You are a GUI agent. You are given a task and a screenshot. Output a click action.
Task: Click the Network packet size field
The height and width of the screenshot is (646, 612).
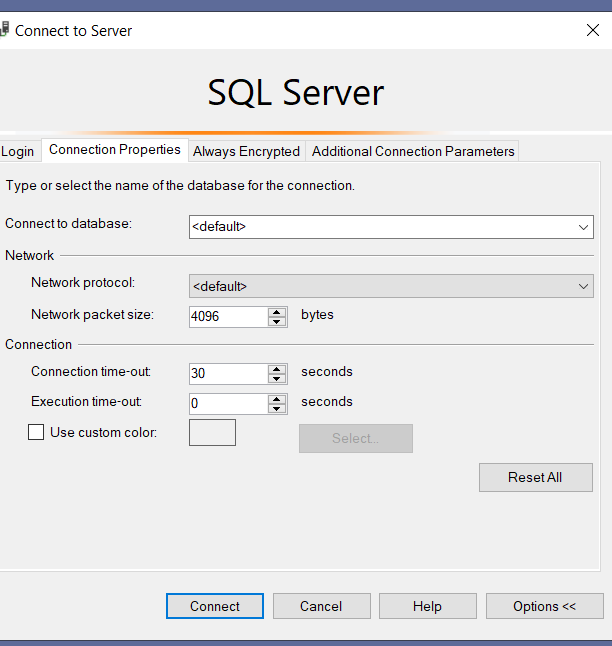click(x=228, y=316)
